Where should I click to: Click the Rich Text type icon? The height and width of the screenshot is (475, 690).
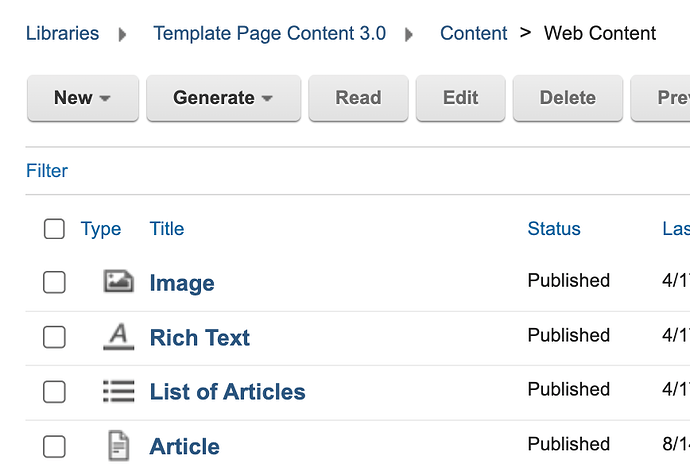coord(119,337)
